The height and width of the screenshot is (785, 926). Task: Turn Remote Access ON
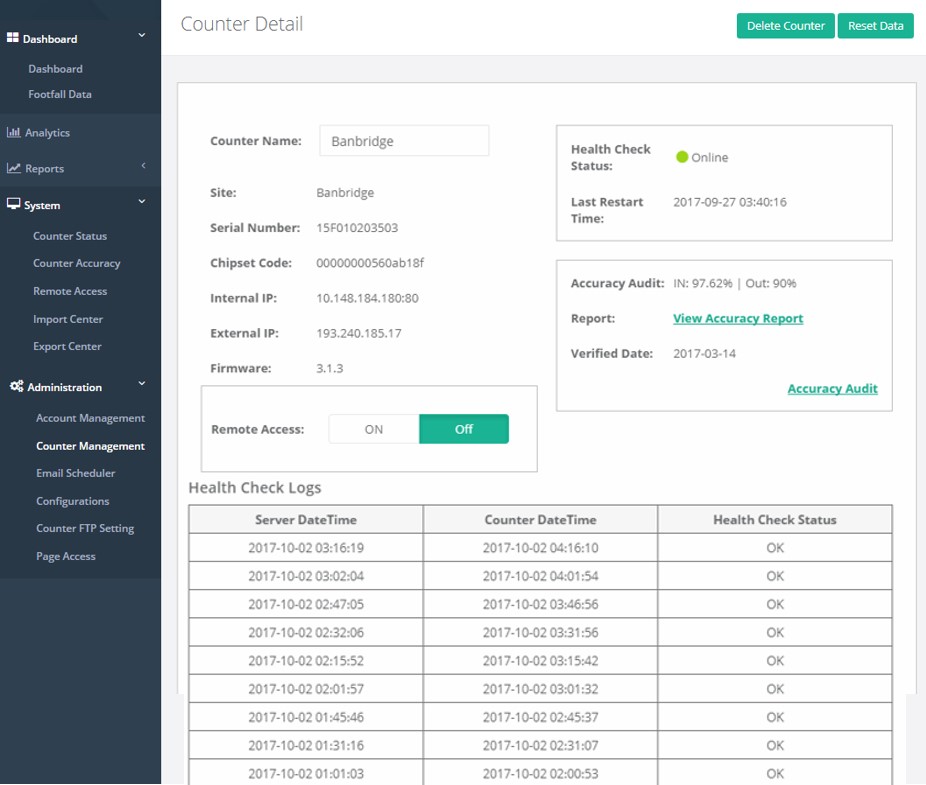click(374, 429)
